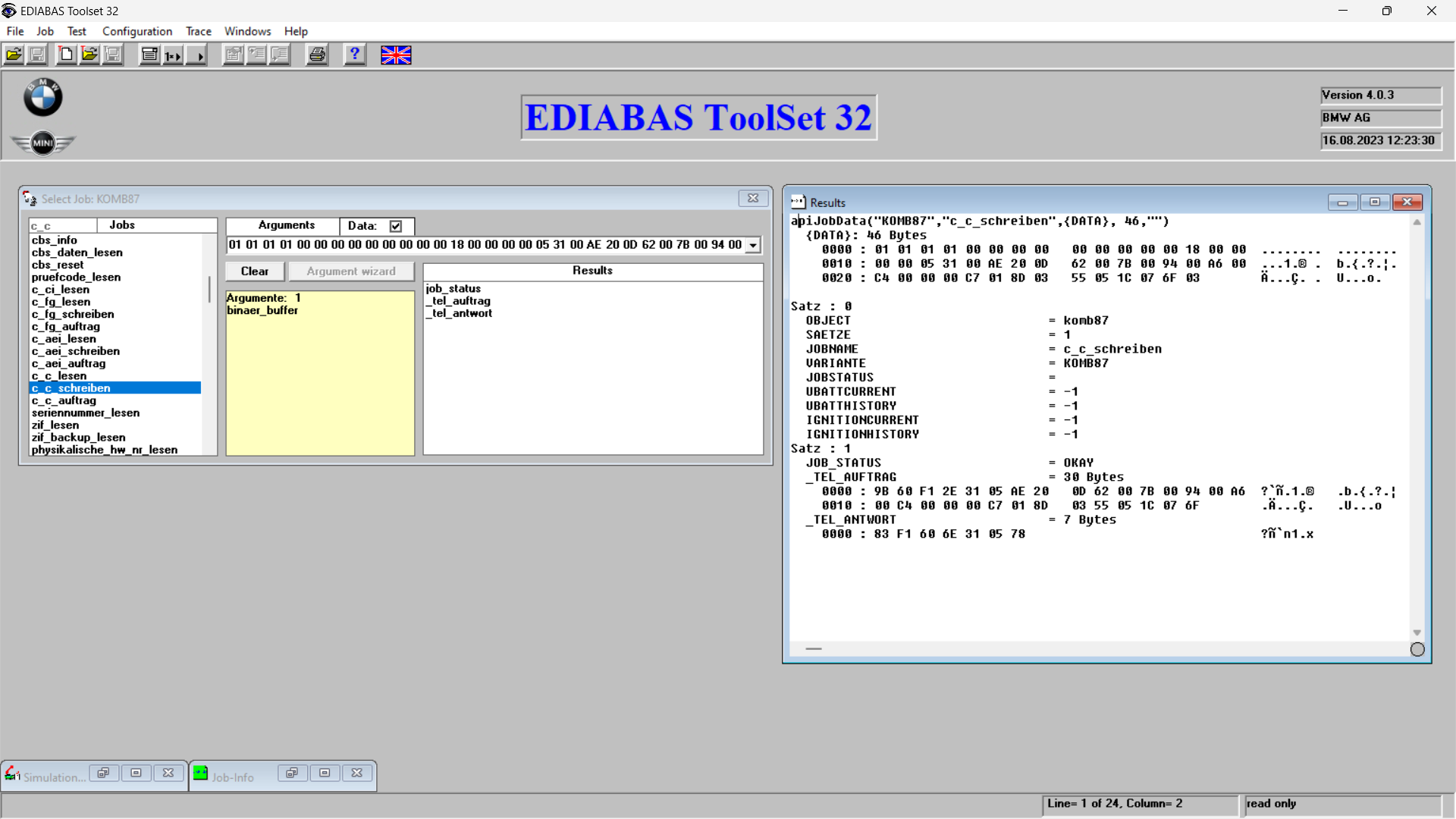Select job c_c_auftrag
The width and height of the screenshot is (1456, 819).
click(x=64, y=400)
